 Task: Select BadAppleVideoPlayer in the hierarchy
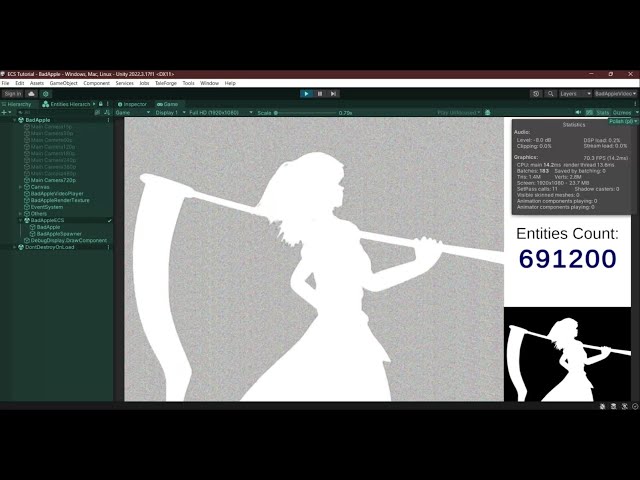(x=57, y=193)
